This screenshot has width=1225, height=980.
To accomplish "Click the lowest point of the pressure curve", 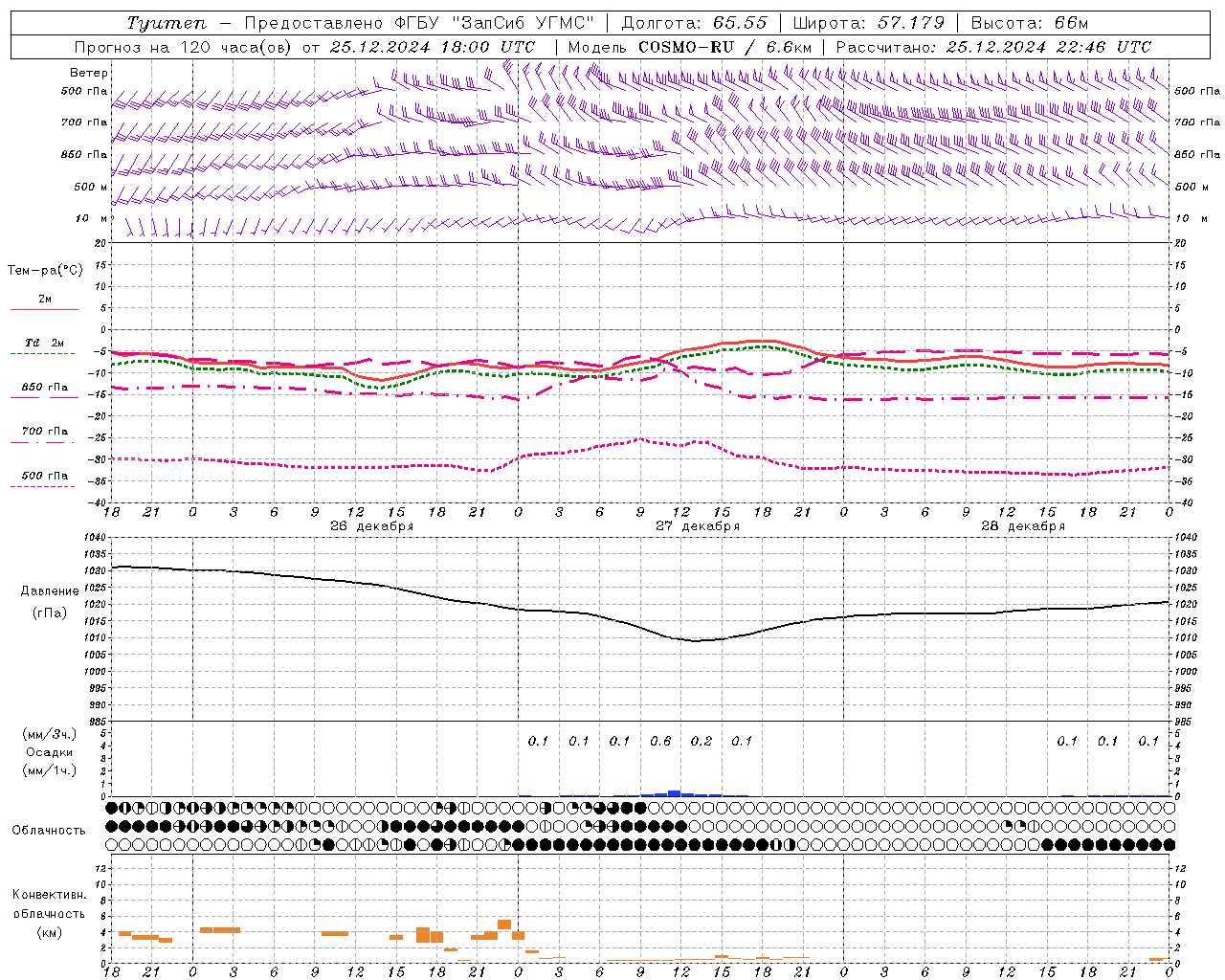I will point(696,640).
